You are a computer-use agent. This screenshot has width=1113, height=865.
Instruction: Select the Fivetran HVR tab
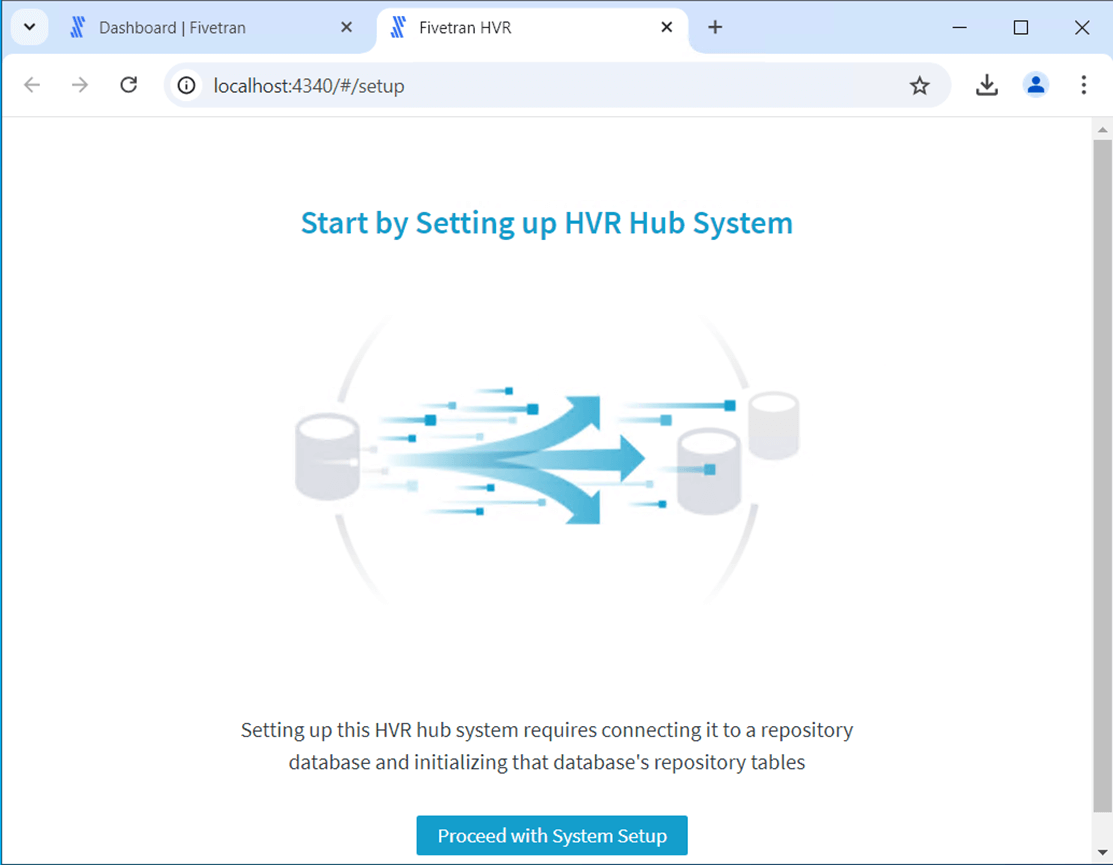tap(532, 28)
